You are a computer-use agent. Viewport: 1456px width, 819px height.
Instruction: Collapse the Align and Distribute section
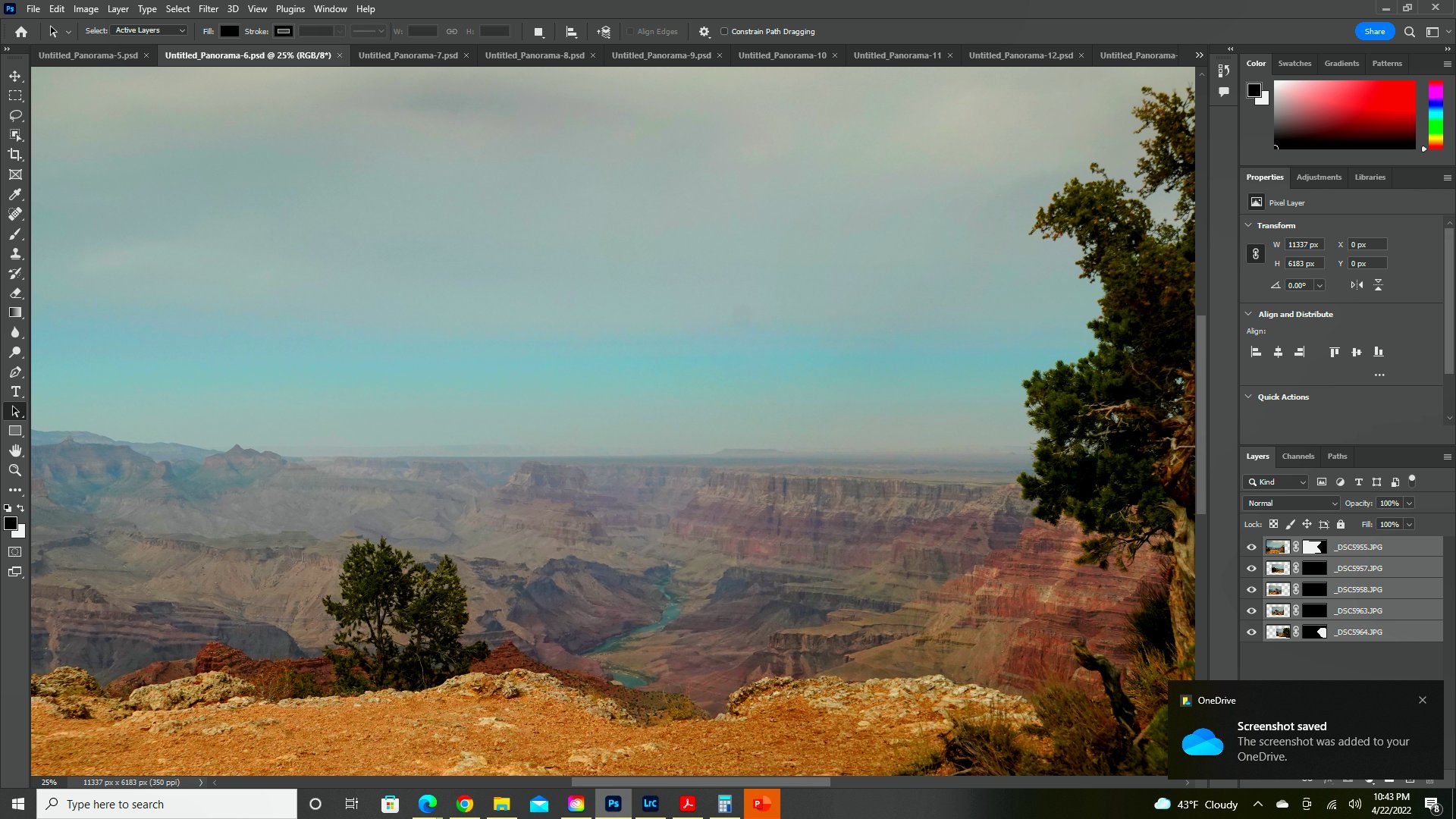click(x=1248, y=314)
